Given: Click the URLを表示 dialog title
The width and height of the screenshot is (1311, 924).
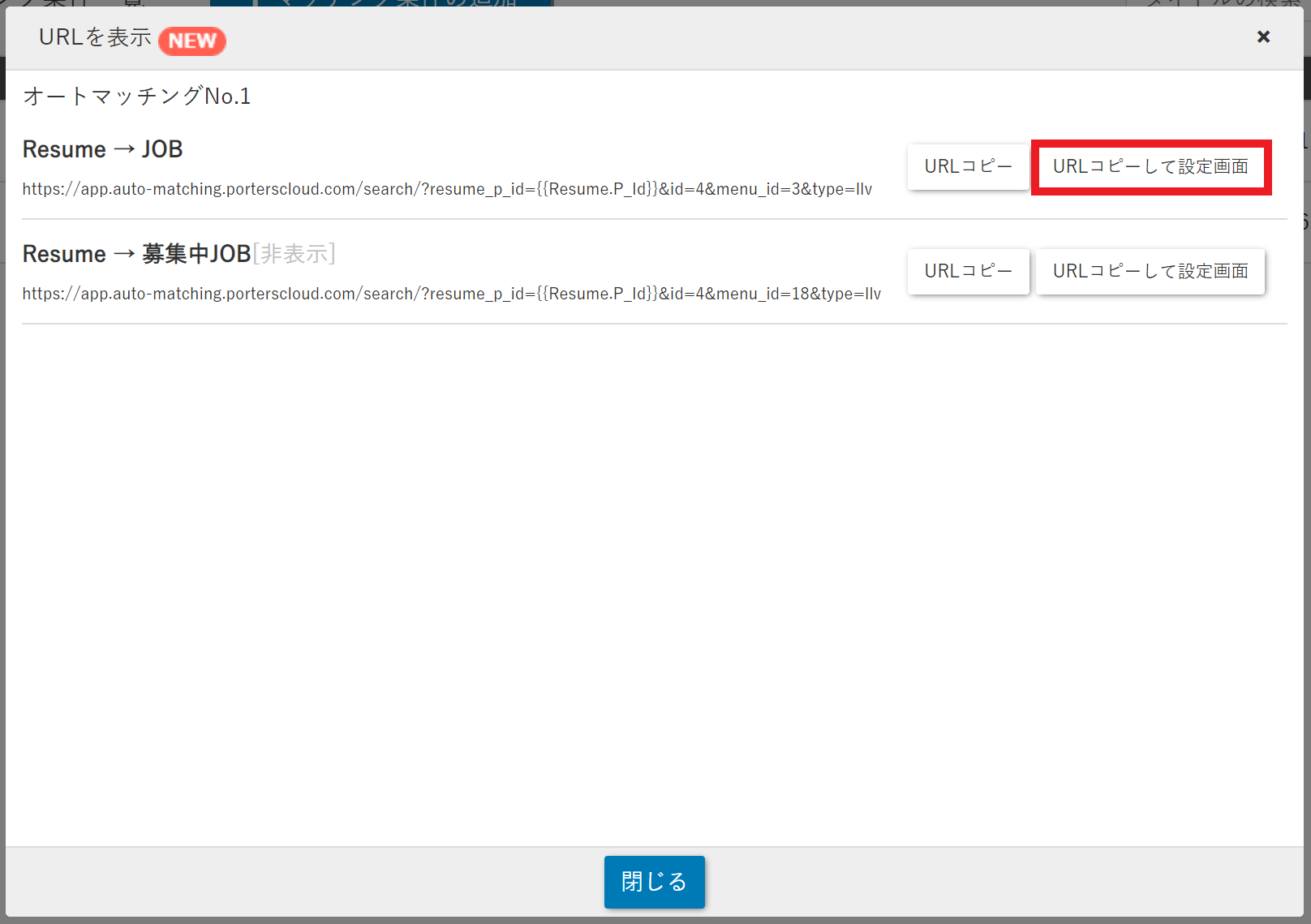Looking at the screenshot, I should (95, 37).
